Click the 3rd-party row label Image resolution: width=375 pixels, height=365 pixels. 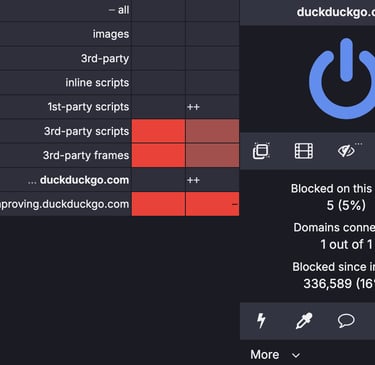tap(105, 58)
